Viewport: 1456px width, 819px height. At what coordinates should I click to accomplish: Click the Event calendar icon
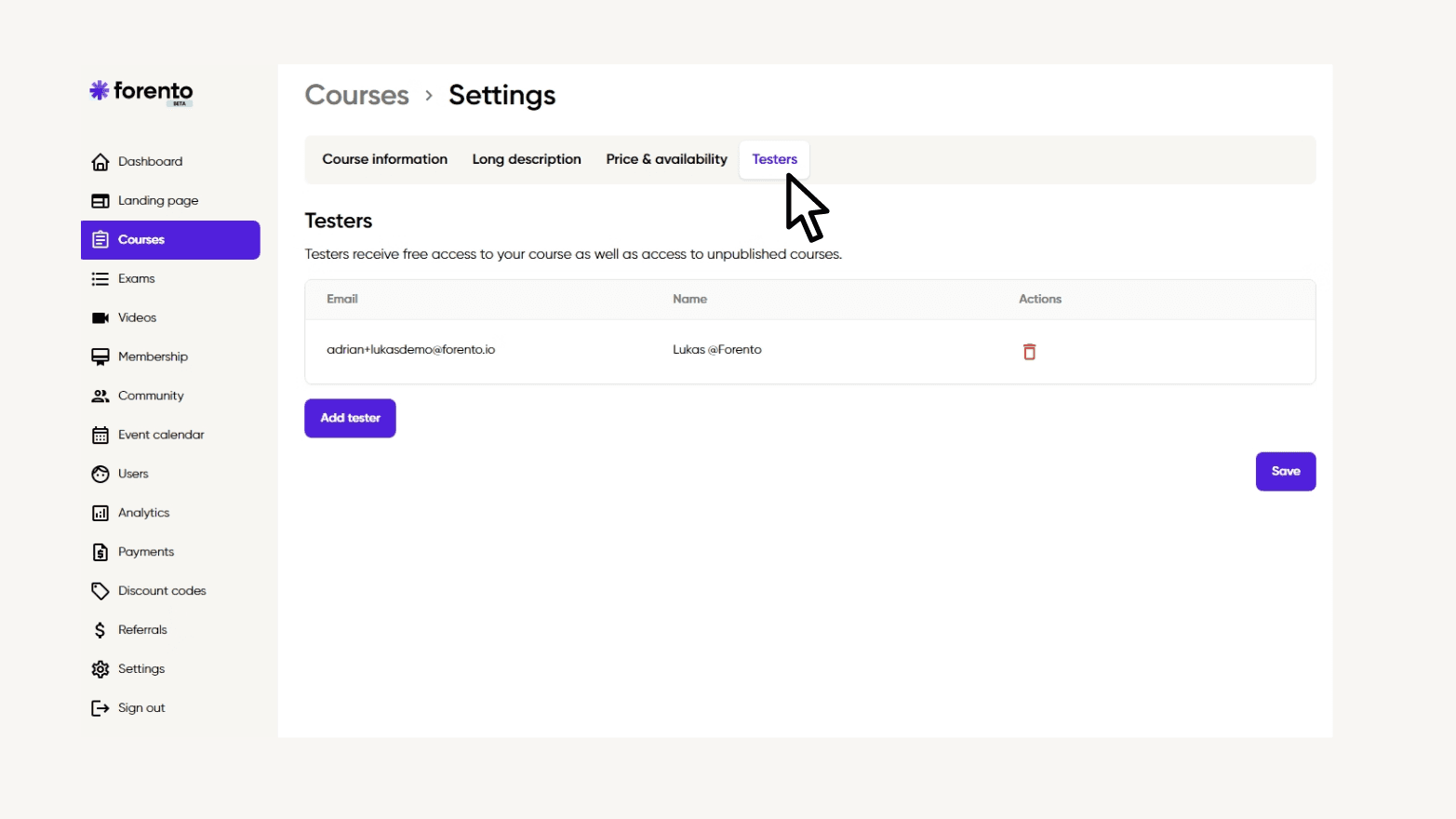click(100, 436)
